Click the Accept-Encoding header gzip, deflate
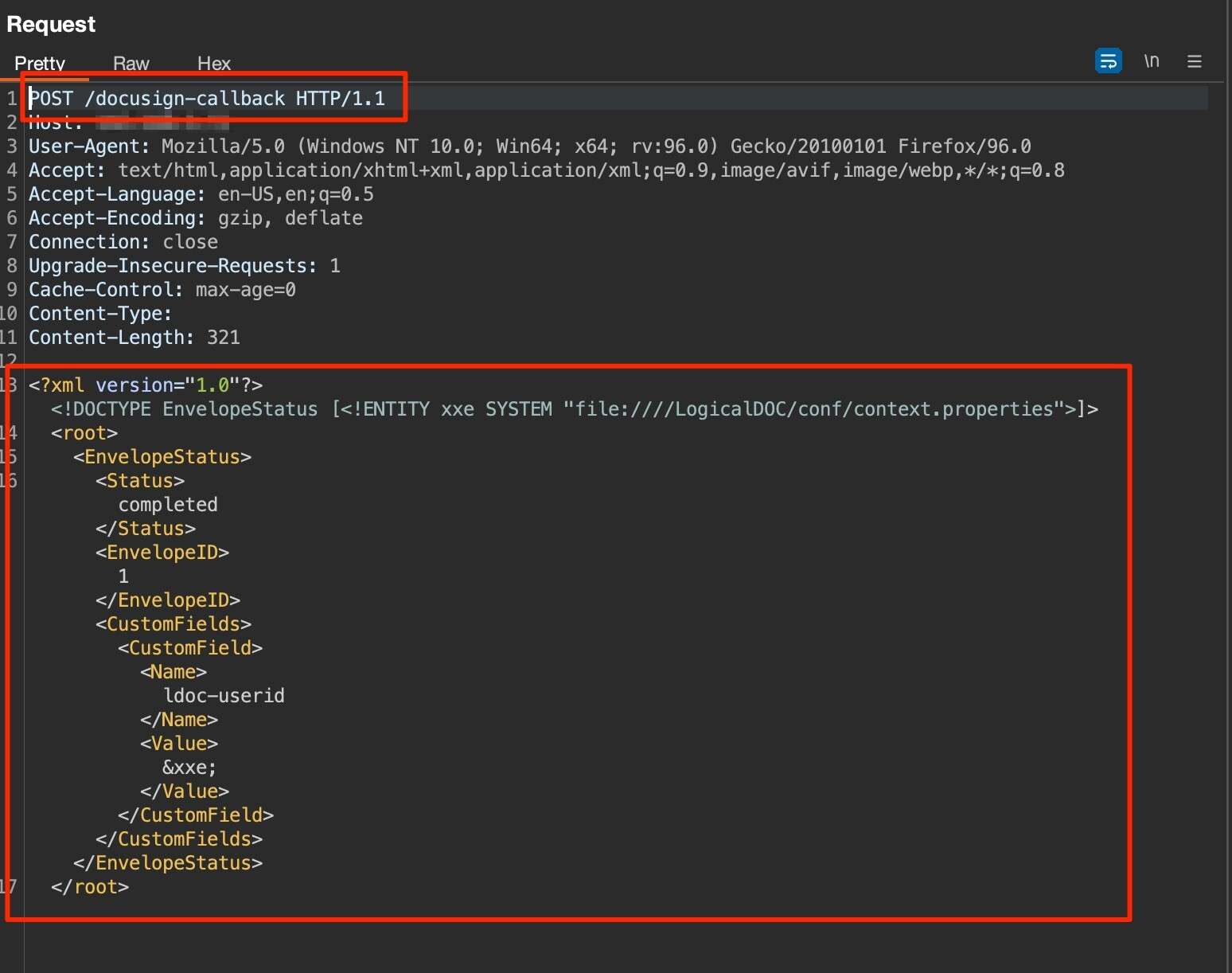 (x=196, y=218)
